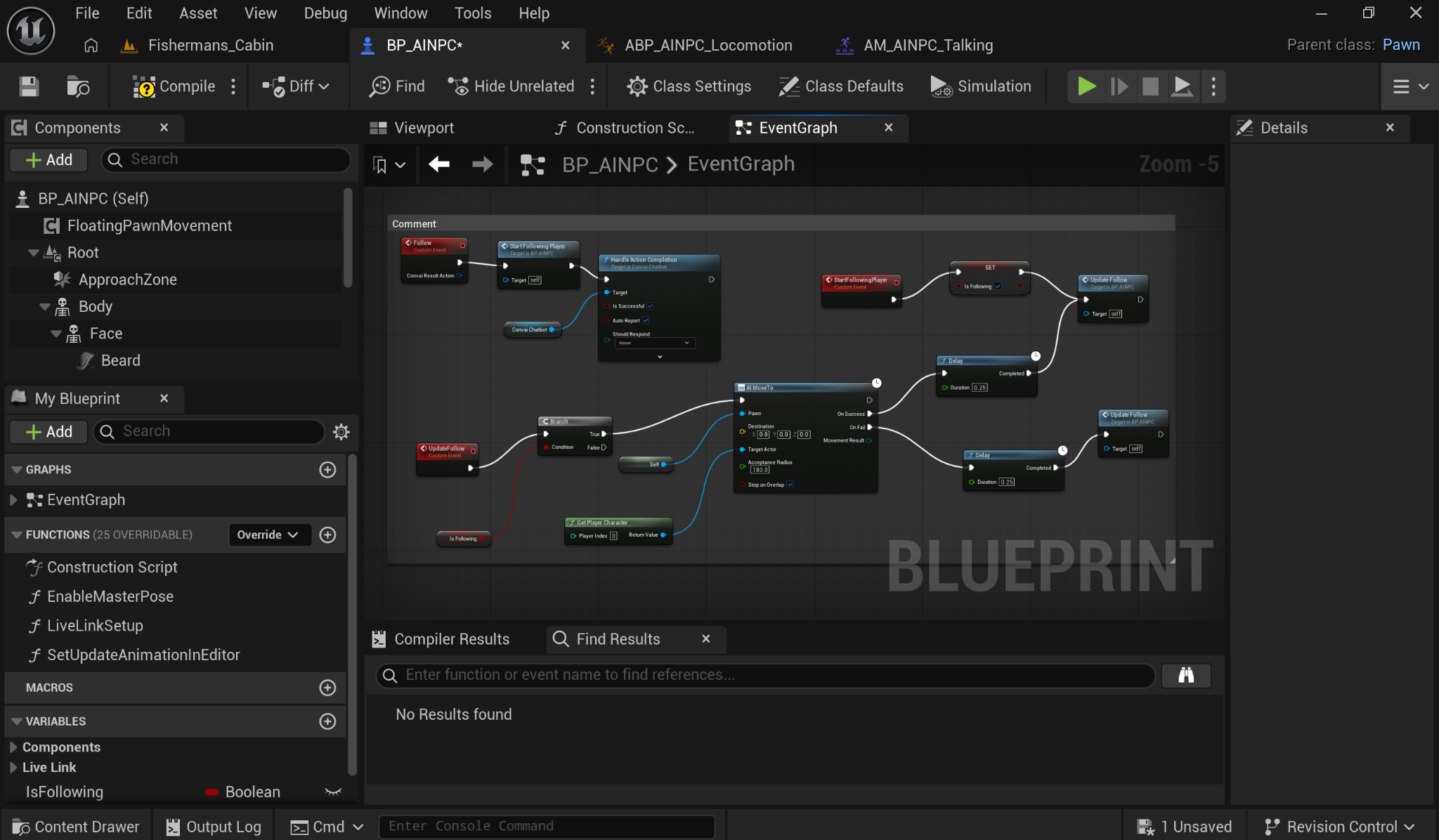Click the IsFollowing Boolean type swatch
The width and height of the screenshot is (1439, 840).
(x=211, y=792)
